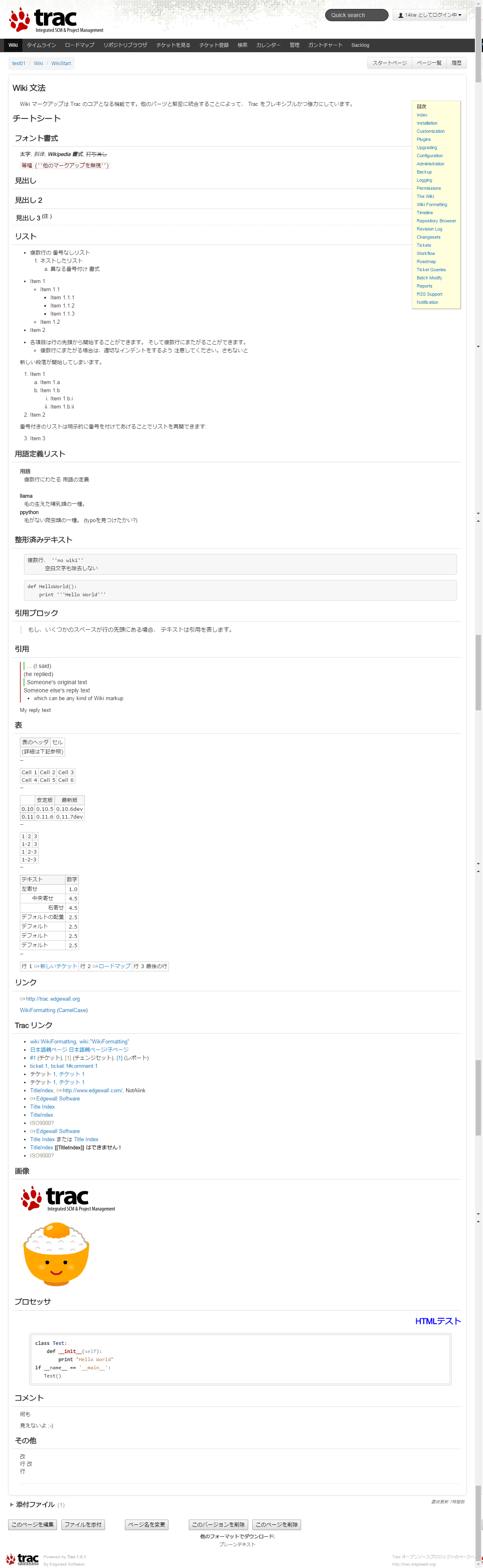
Task: Focus the Quick search field
Action: 356,15
